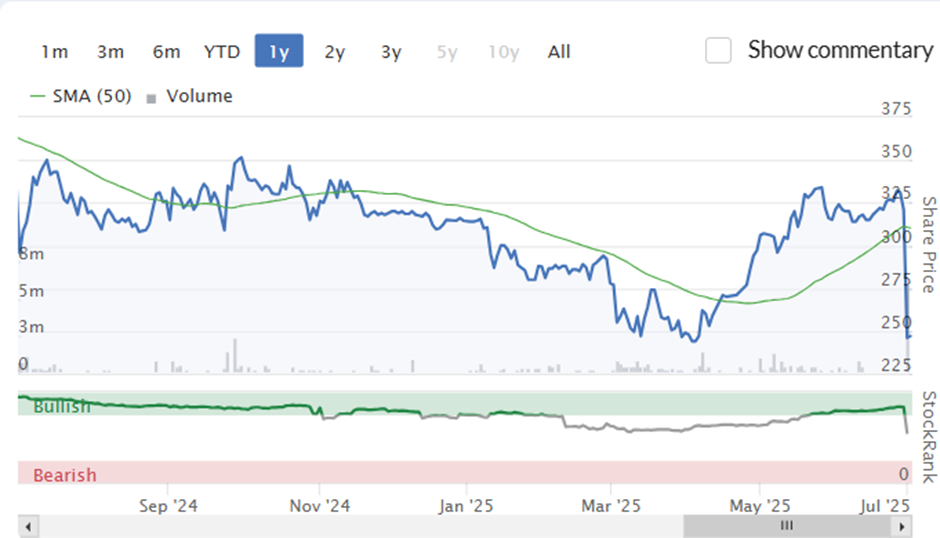Switch chart to 2y range
This screenshot has width=940, height=538.
(335, 52)
